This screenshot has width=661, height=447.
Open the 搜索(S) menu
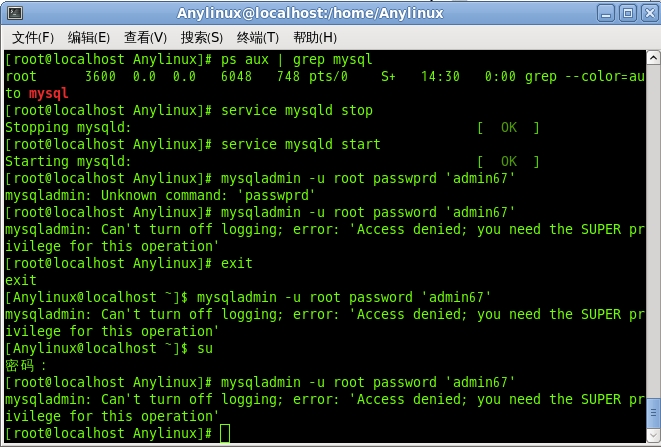pyautogui.click(x=202, y=38)
